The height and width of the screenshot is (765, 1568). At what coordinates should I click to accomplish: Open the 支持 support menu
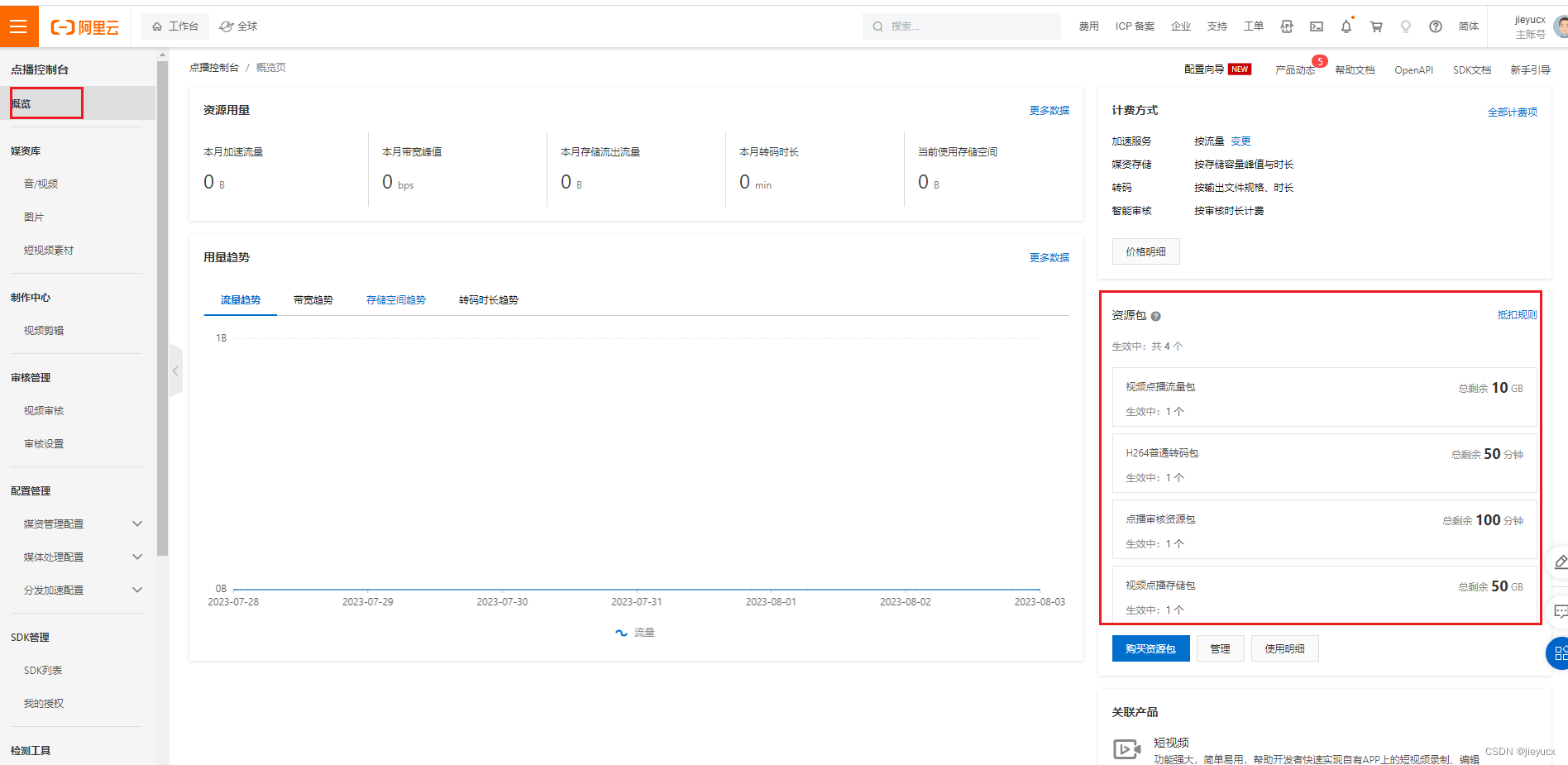1217,26
